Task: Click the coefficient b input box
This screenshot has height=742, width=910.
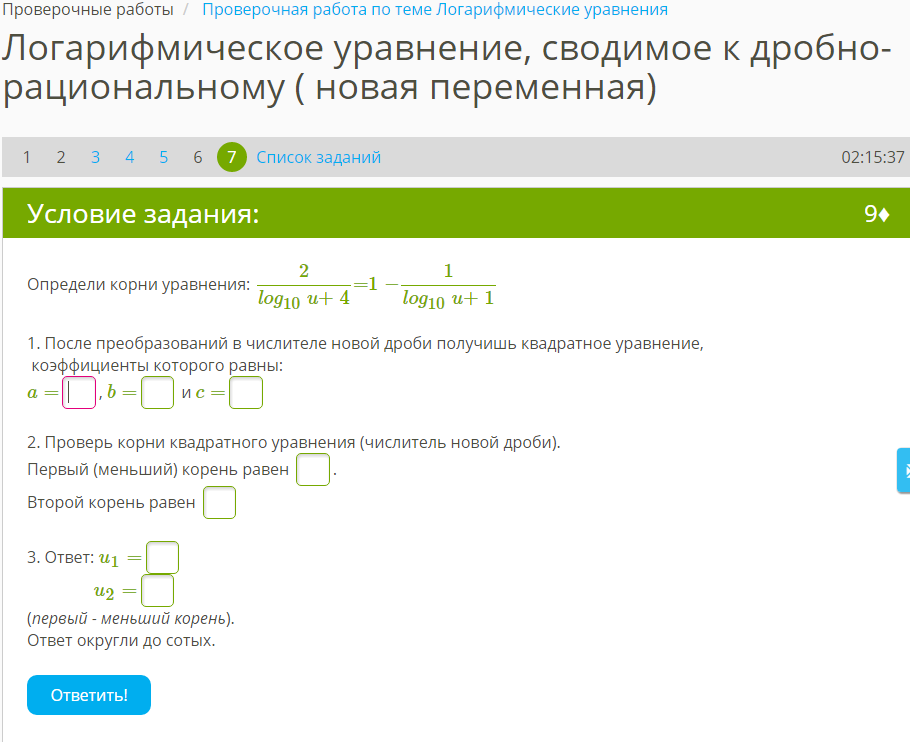Action: click(x=157, y=393)
